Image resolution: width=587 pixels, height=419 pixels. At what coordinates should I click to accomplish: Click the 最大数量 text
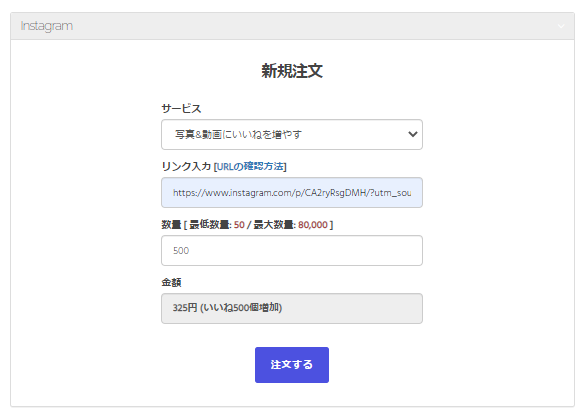tap(274, 225)
